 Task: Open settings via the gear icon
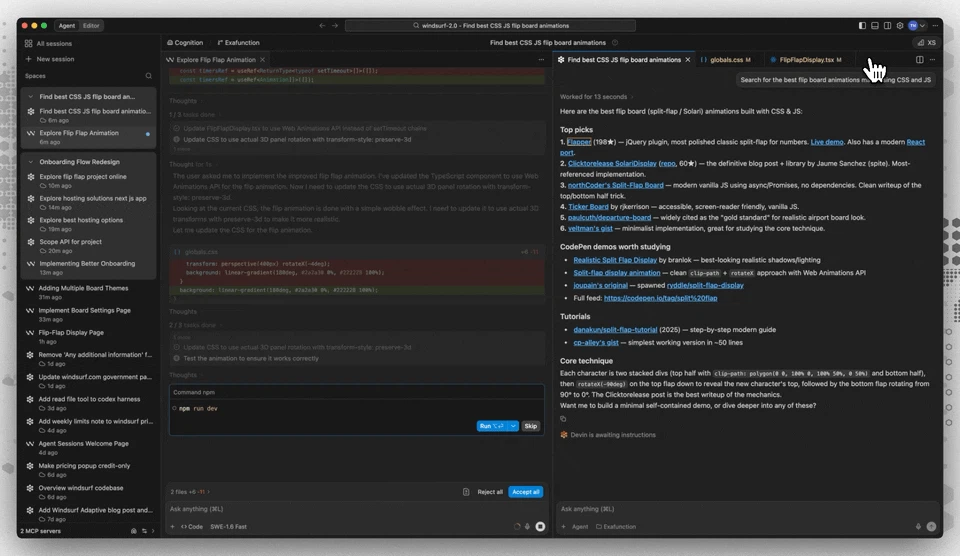click(x=900, y=26)
